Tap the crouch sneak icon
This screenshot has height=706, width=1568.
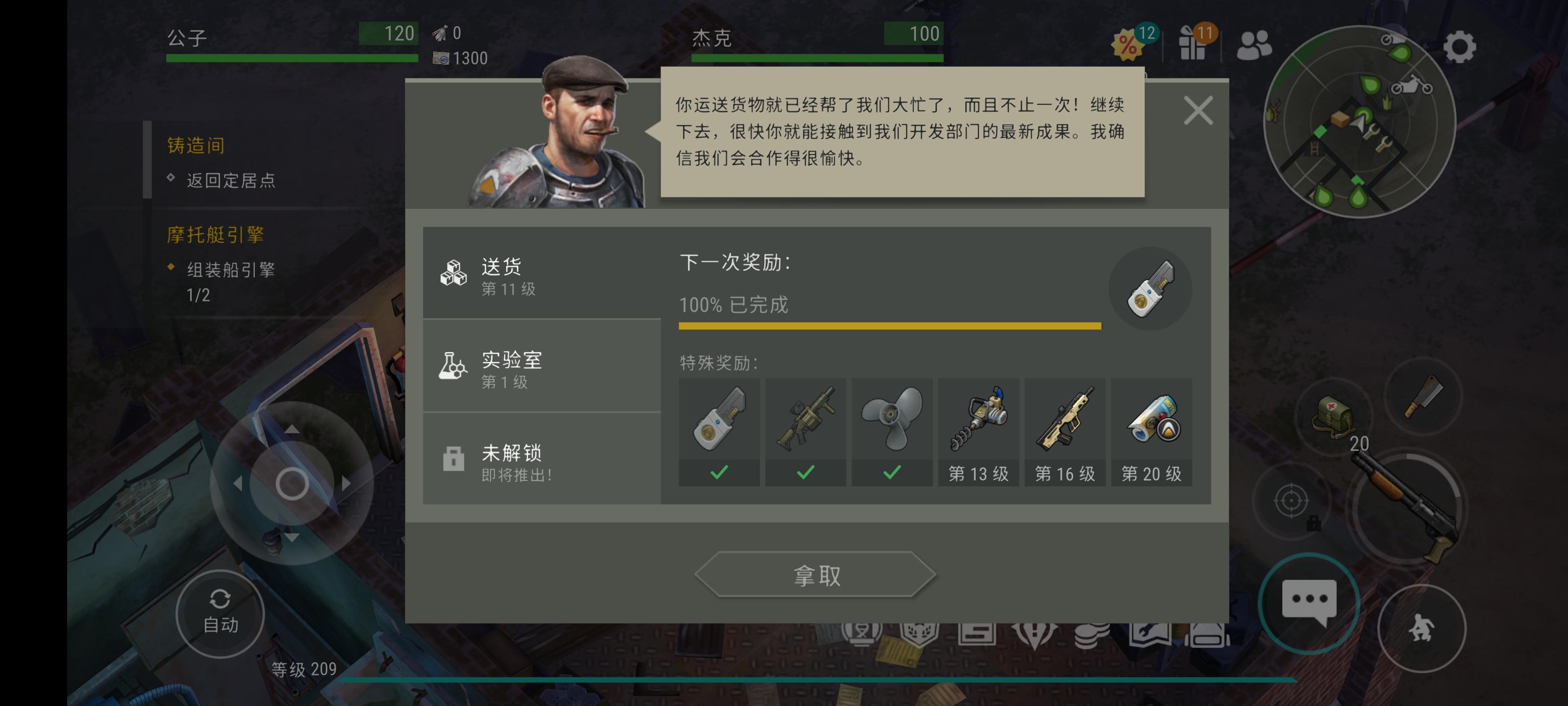tap(1422, 628)
